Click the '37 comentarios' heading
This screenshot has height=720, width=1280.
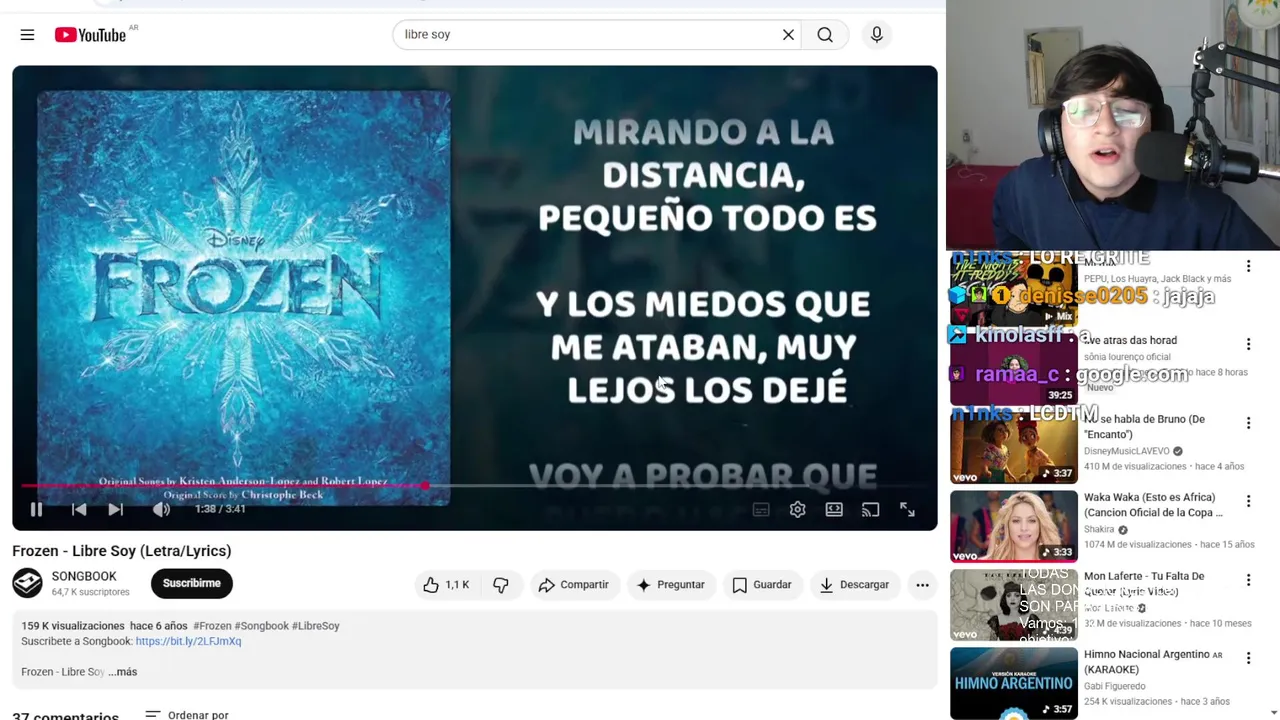tap(65, 715)
